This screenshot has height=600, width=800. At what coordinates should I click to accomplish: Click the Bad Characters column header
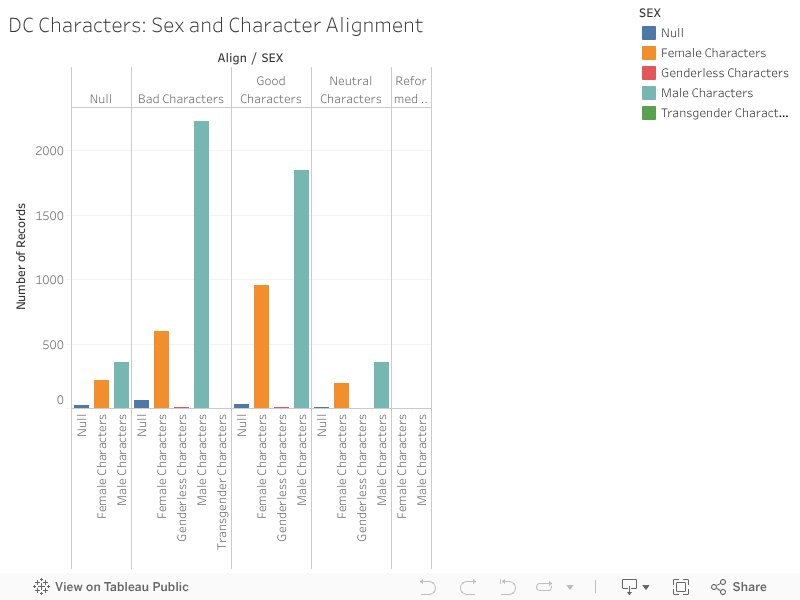[x=181, y=99]
